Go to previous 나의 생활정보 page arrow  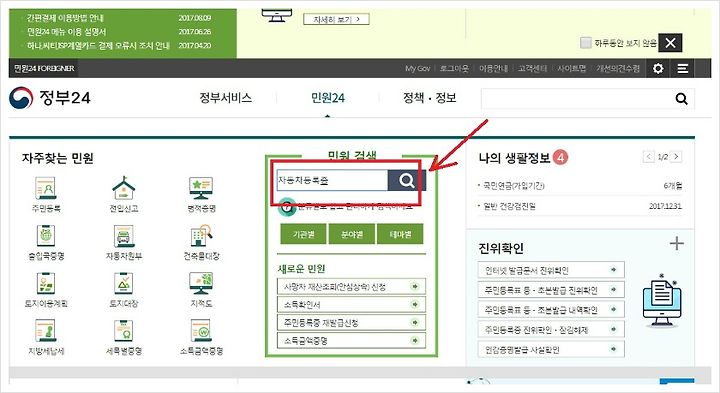[648, 157]
